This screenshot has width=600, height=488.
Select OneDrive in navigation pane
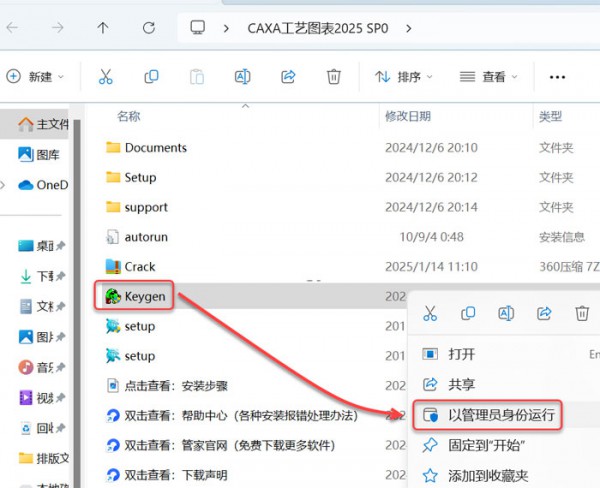tap(43, 185)
